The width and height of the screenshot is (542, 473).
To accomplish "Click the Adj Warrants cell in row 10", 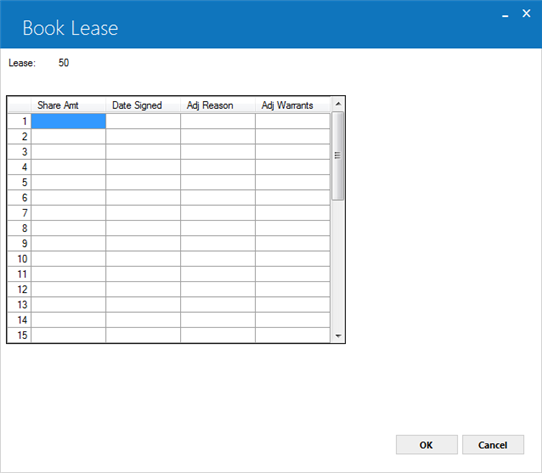I will (x=293, y=259).
